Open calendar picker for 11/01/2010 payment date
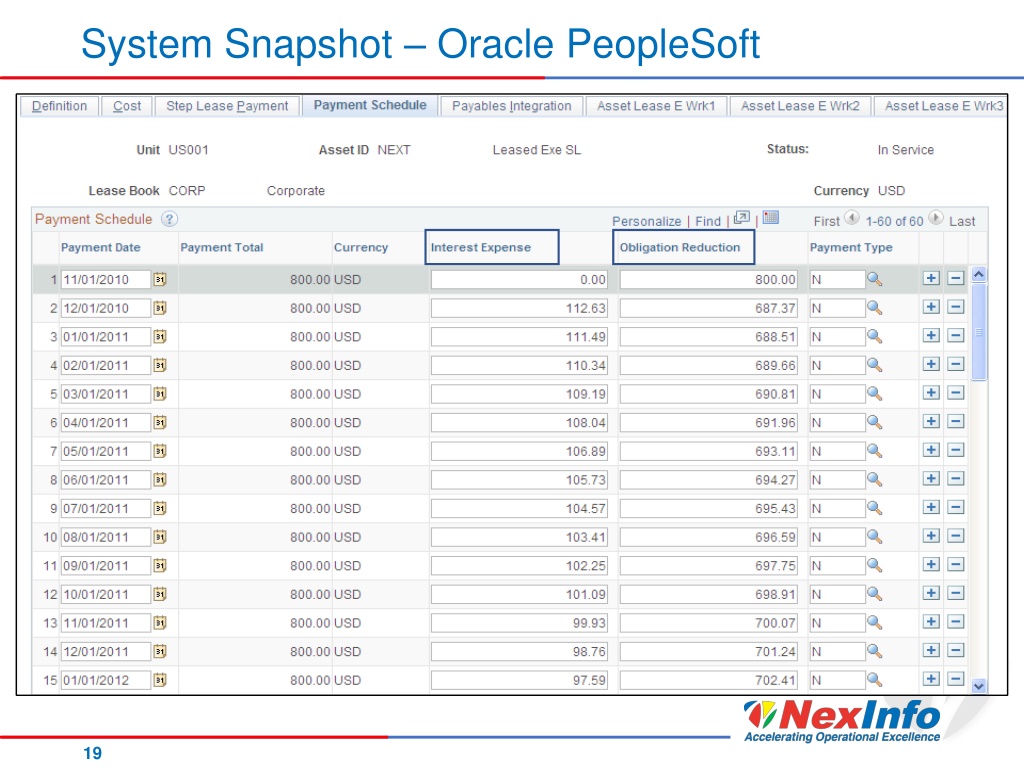1024x768 pixels. [x=160, y=280]
